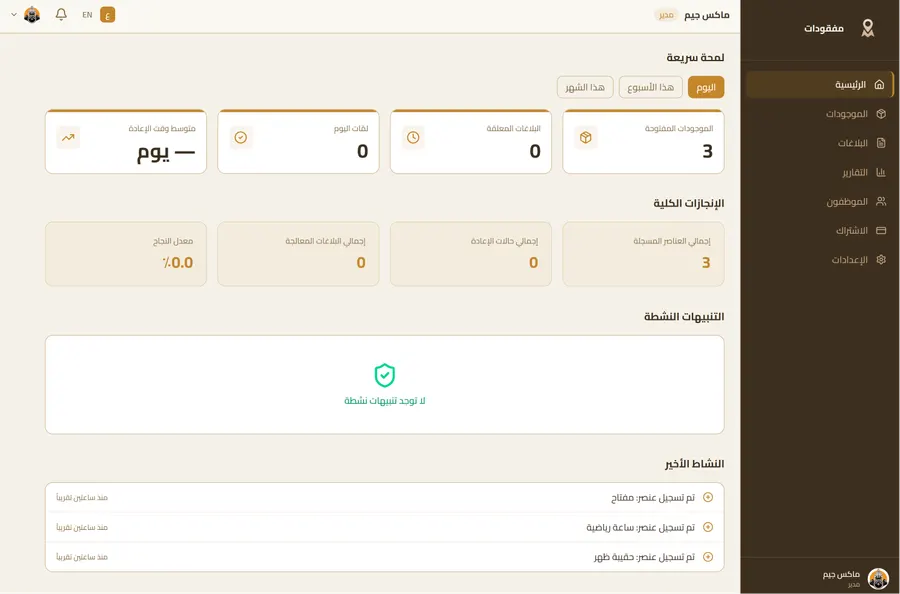Click the مدير role badge in top bar
This screenshot has width=900, height=594.
pos(666,15)
